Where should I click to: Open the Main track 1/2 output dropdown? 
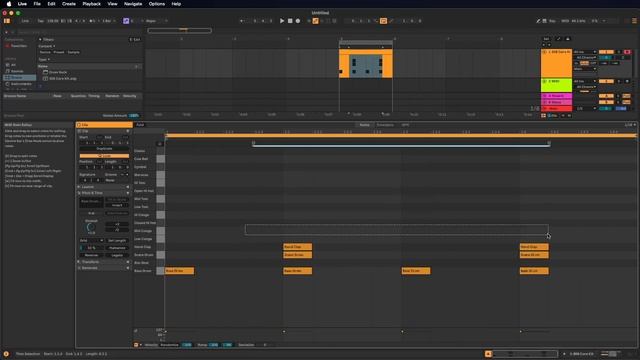(x=586, y=109)
